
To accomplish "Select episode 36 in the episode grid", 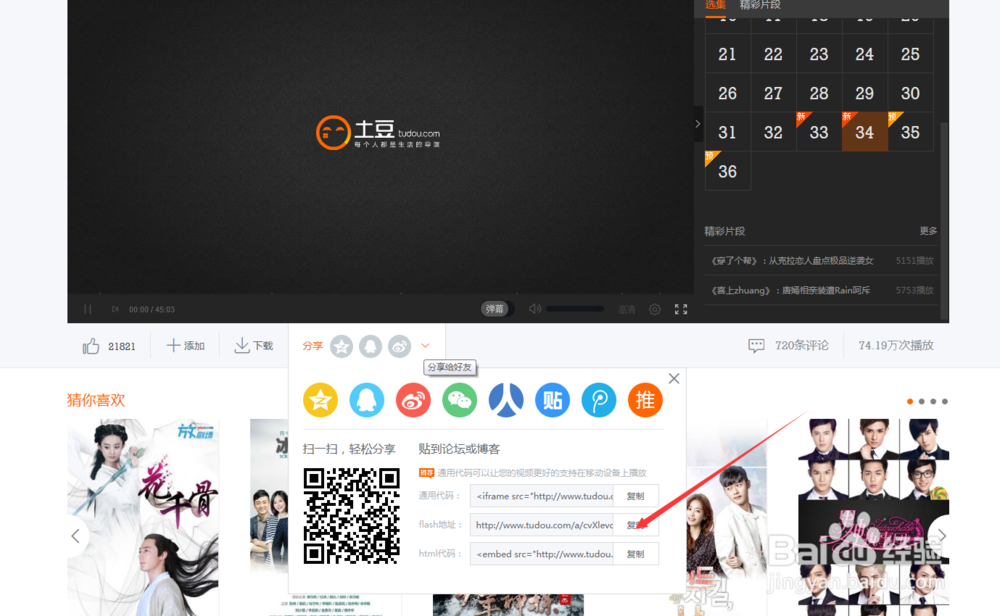I will point(727,170).
